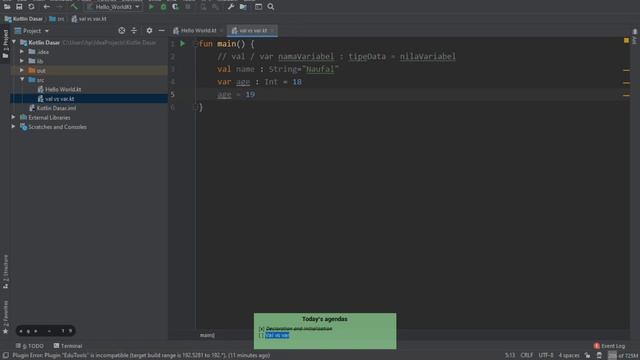The image size is (640, 360).
Task: Toggle tool window bars with corner icon
Action: pyautogui.click(x=6, y=356)
